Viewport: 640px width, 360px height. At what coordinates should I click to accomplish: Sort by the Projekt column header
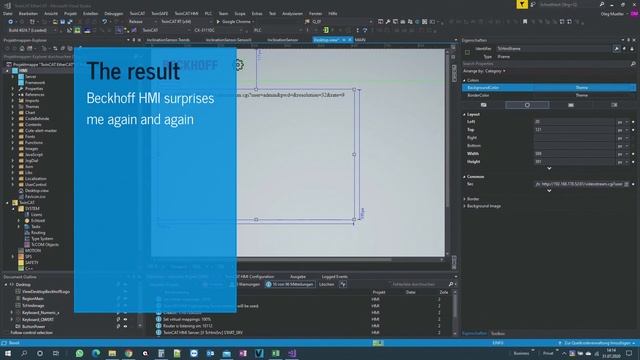[x=378, y=292]
